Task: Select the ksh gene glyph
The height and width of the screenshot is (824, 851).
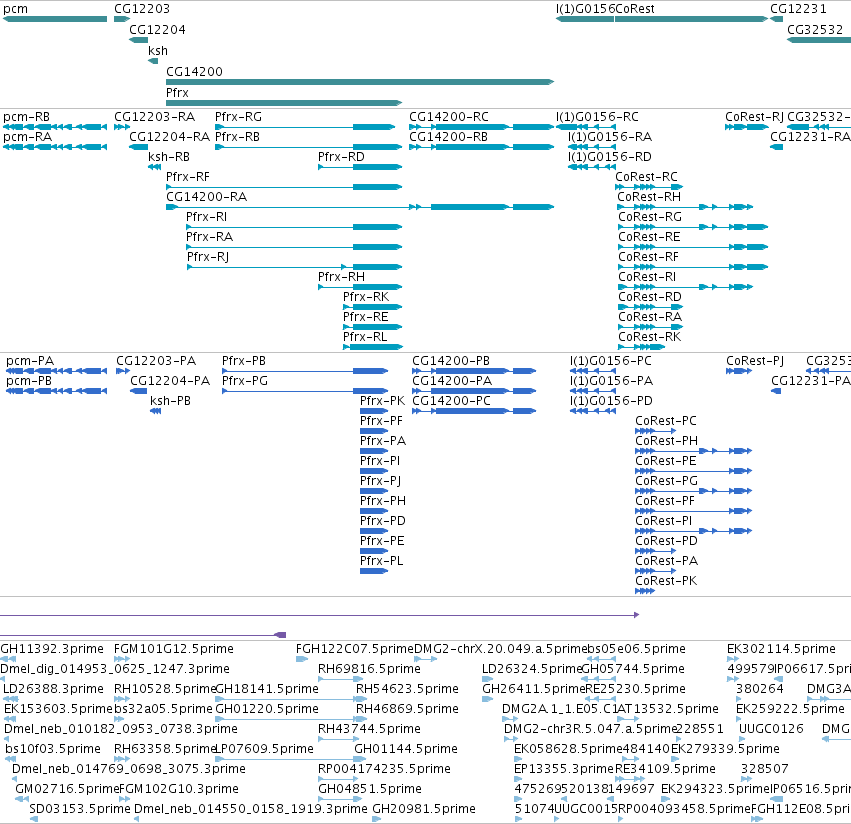Action: coord(153,61)
